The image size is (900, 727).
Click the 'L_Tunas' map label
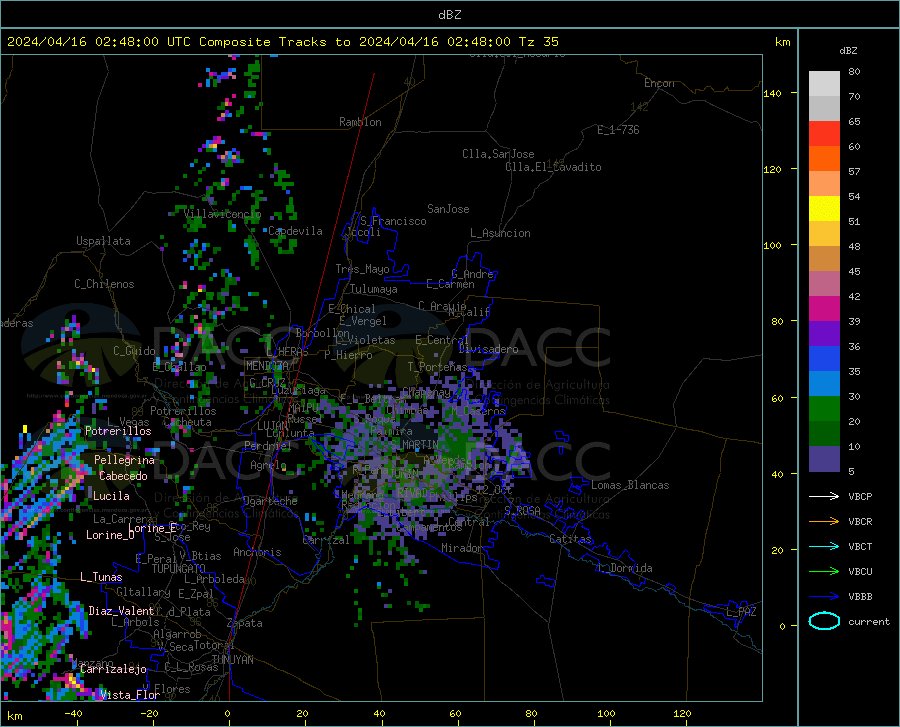[x=101, y=577]
